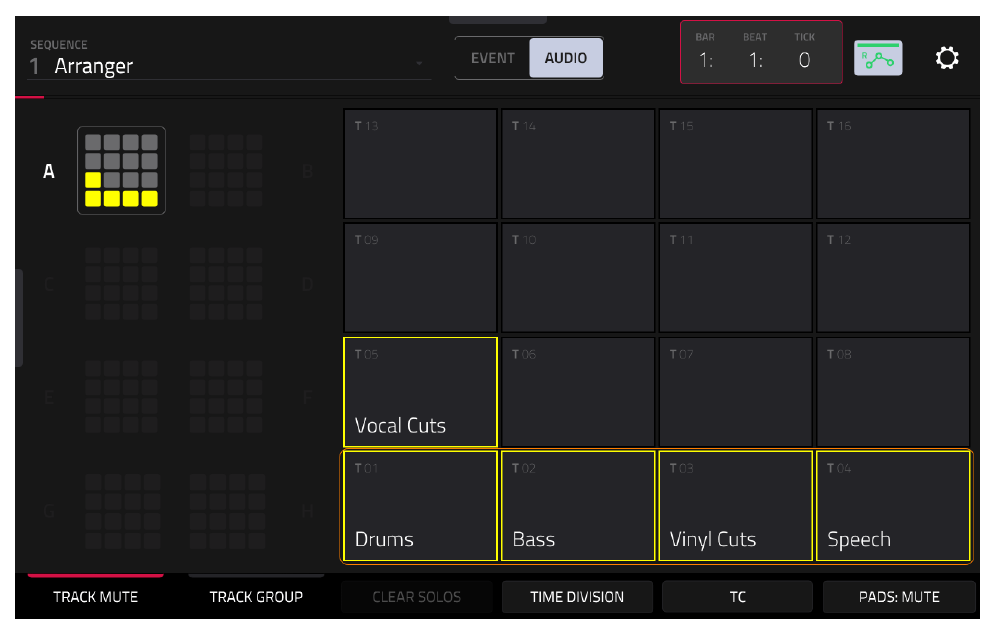Tap empty track pad T10
The width and height of the screenshot is (996, 636).
(x=578, y=278)
